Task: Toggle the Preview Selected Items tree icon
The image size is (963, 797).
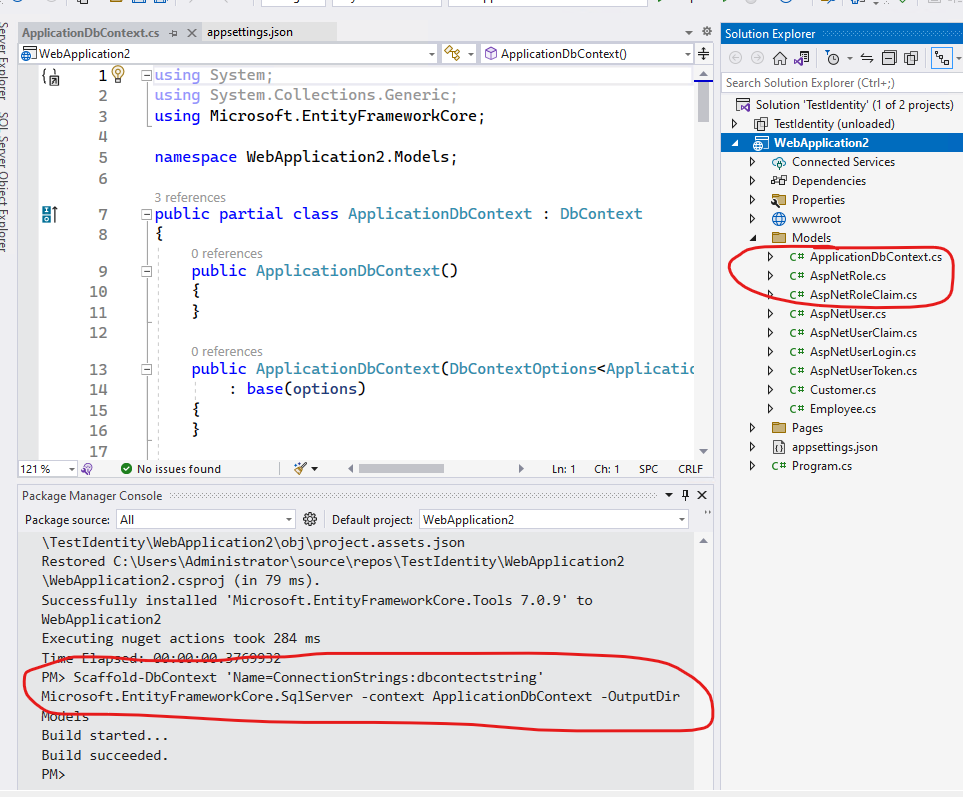Action: [942, 58]
